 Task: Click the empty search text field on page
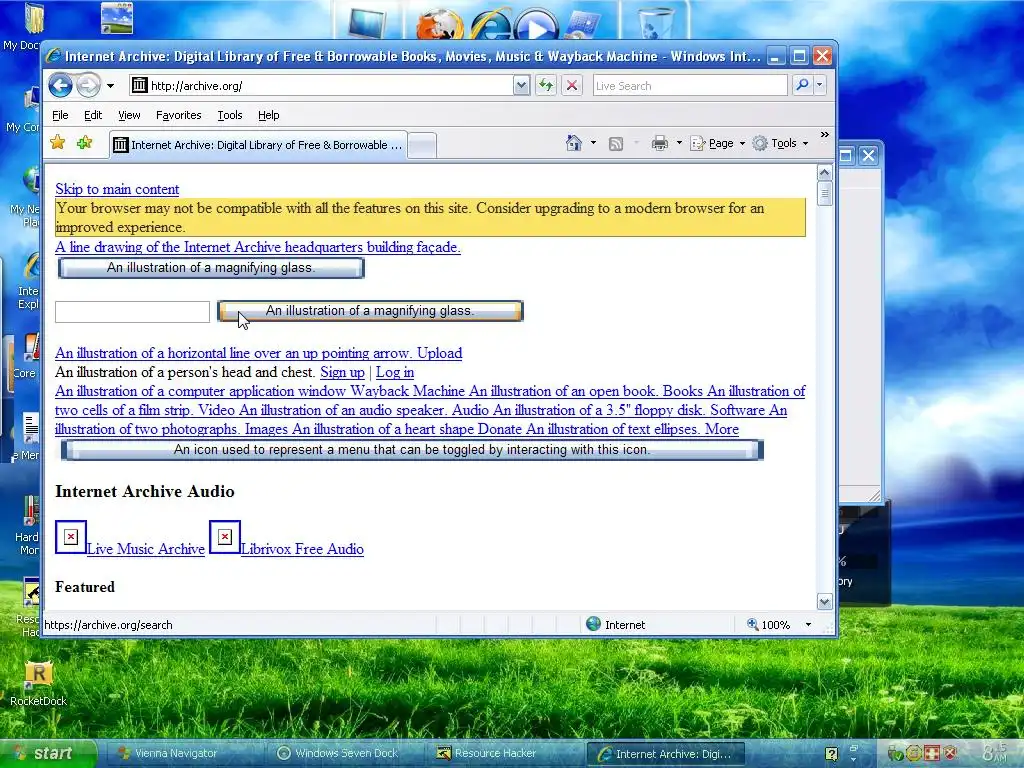pos(133,312)
